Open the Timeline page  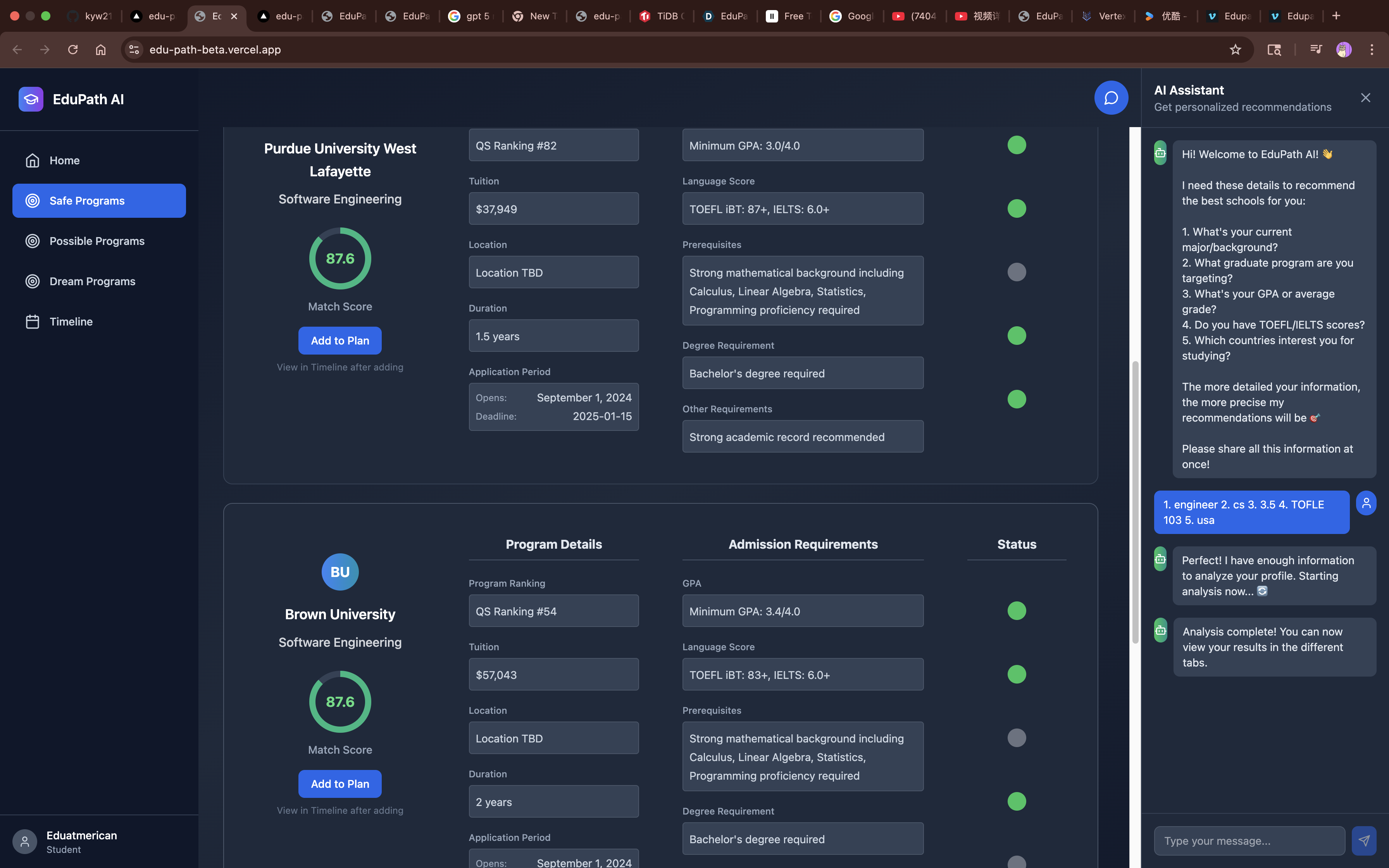71,322
